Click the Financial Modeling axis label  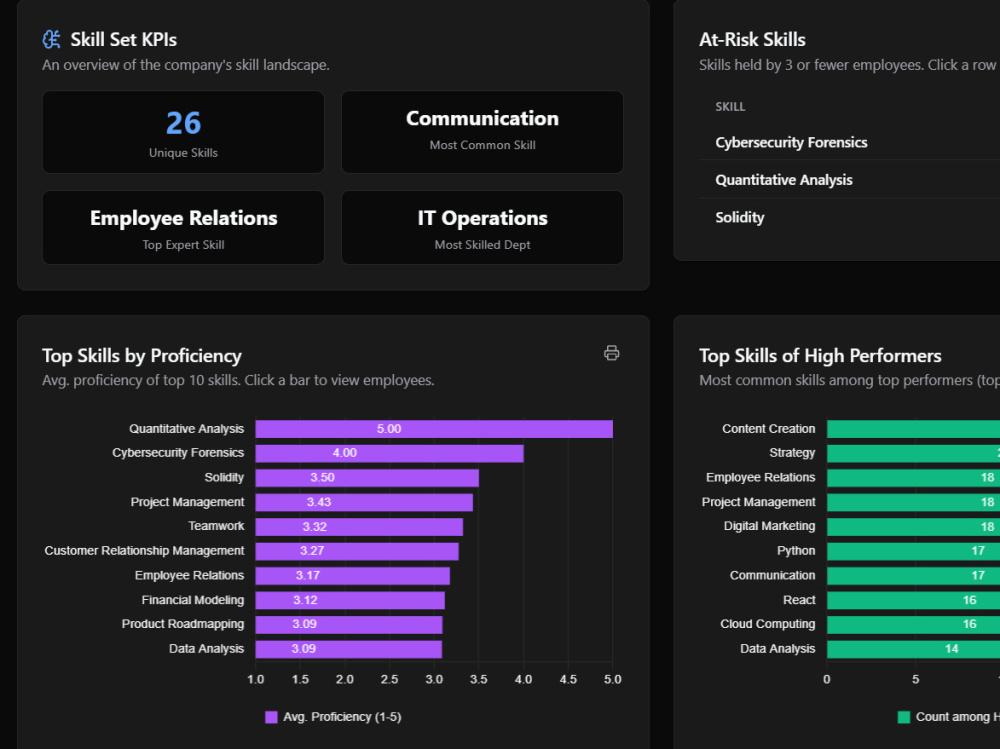[x=193, y=600]
